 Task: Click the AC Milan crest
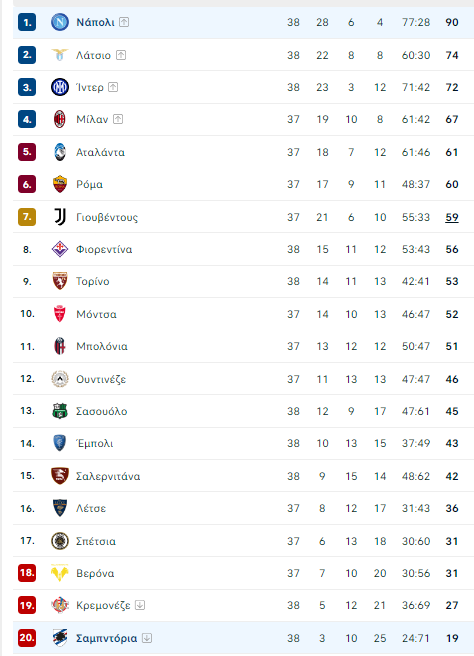(x=60, y=119)
